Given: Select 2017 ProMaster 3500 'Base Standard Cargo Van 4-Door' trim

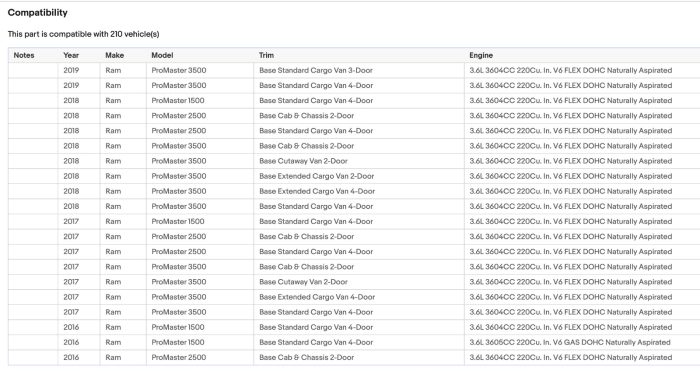Looking at the screenshot, I should click(x=316, y=313).
